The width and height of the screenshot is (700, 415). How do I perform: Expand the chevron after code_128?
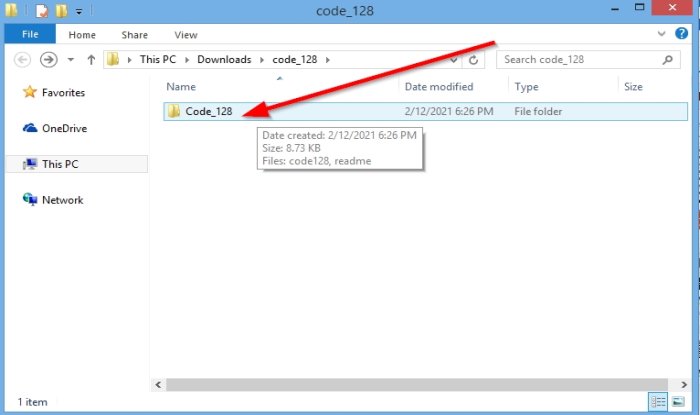click(328, 60)
